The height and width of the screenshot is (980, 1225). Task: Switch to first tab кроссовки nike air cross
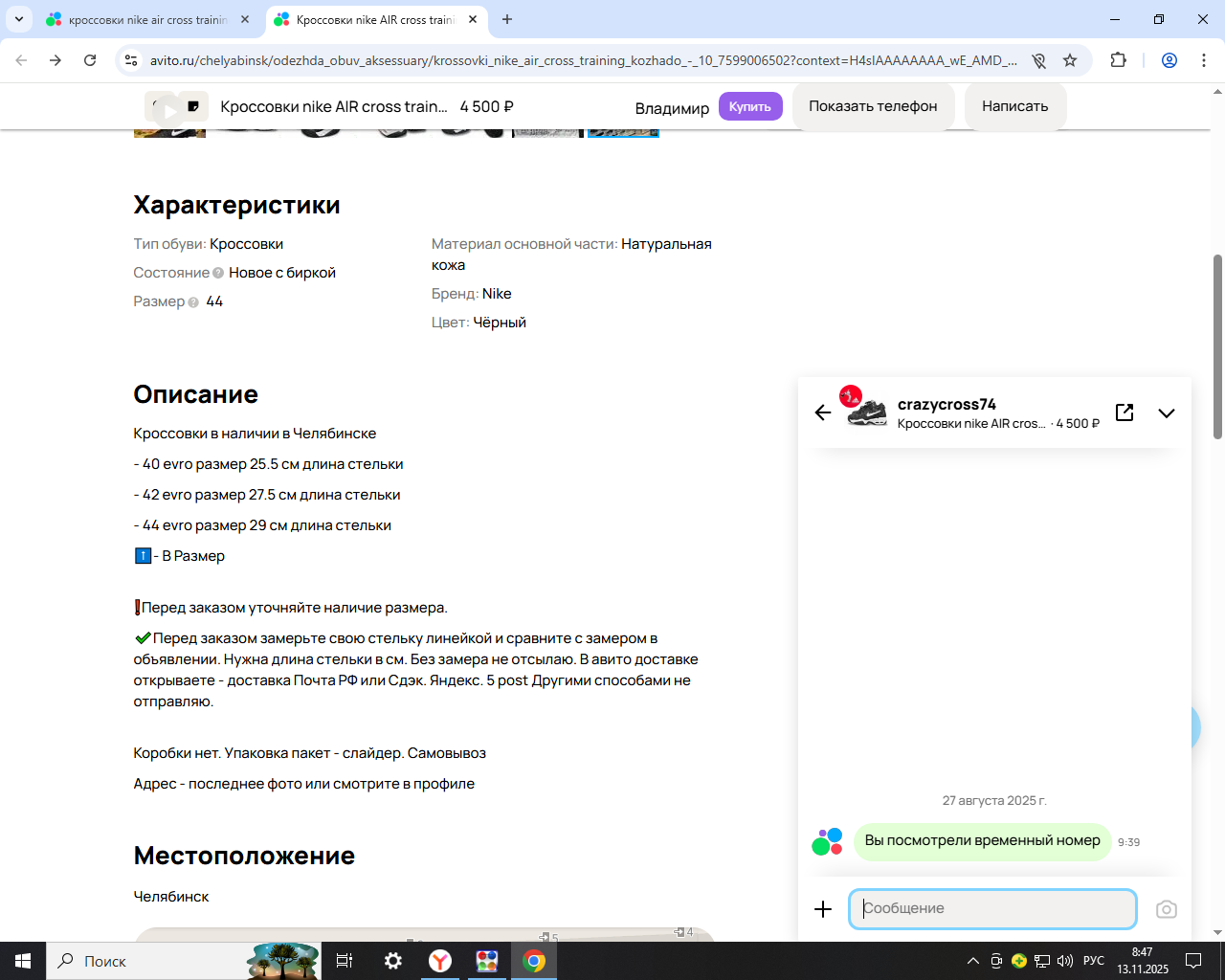tap(148, 20)
